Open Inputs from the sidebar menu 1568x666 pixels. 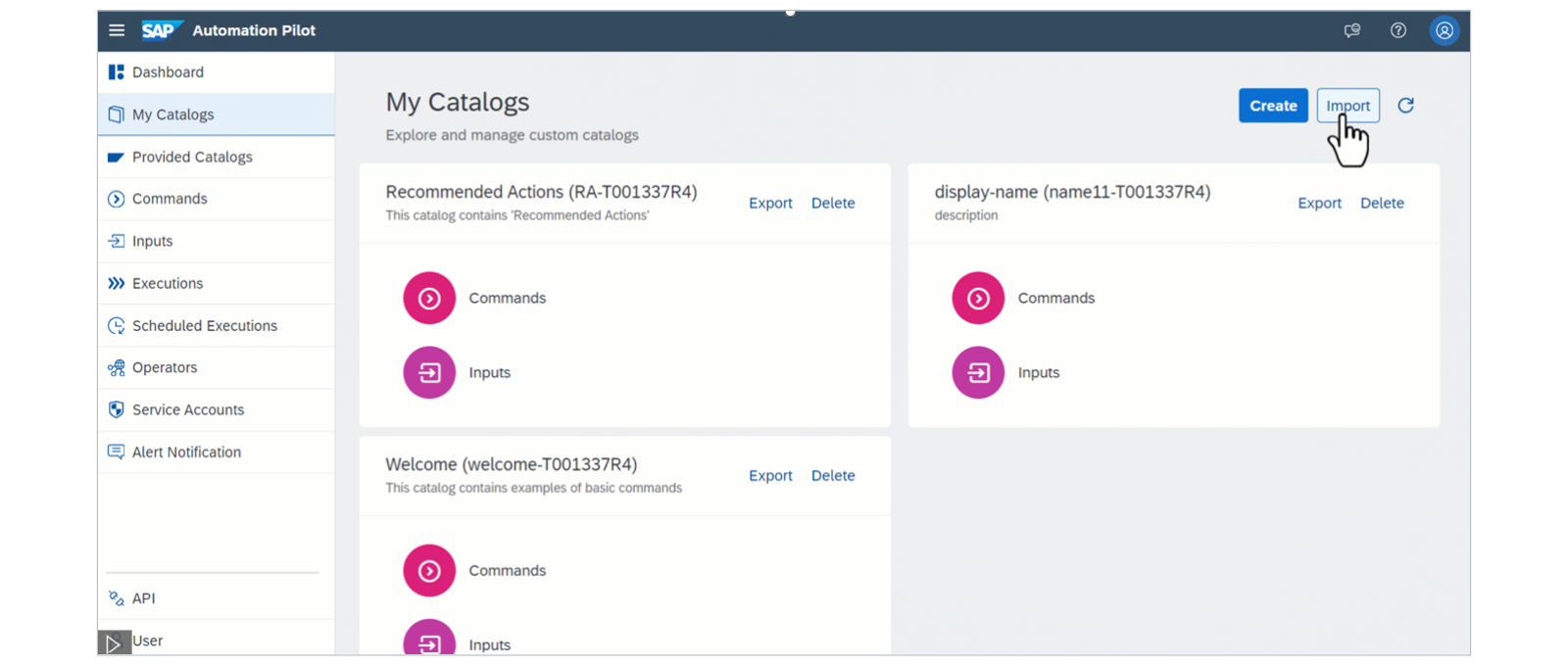point(216,241)
